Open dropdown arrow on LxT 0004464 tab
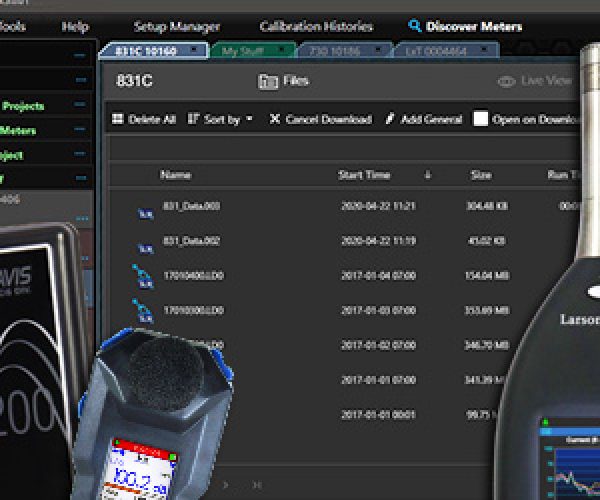The width and height of the screenshot is (600, 500). (x=484, y=50)
